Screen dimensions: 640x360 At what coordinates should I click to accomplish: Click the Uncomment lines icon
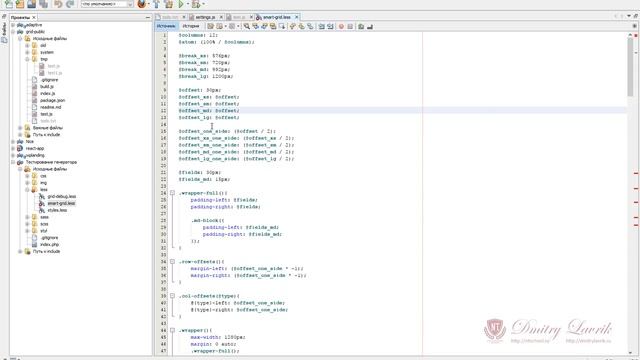370,27
